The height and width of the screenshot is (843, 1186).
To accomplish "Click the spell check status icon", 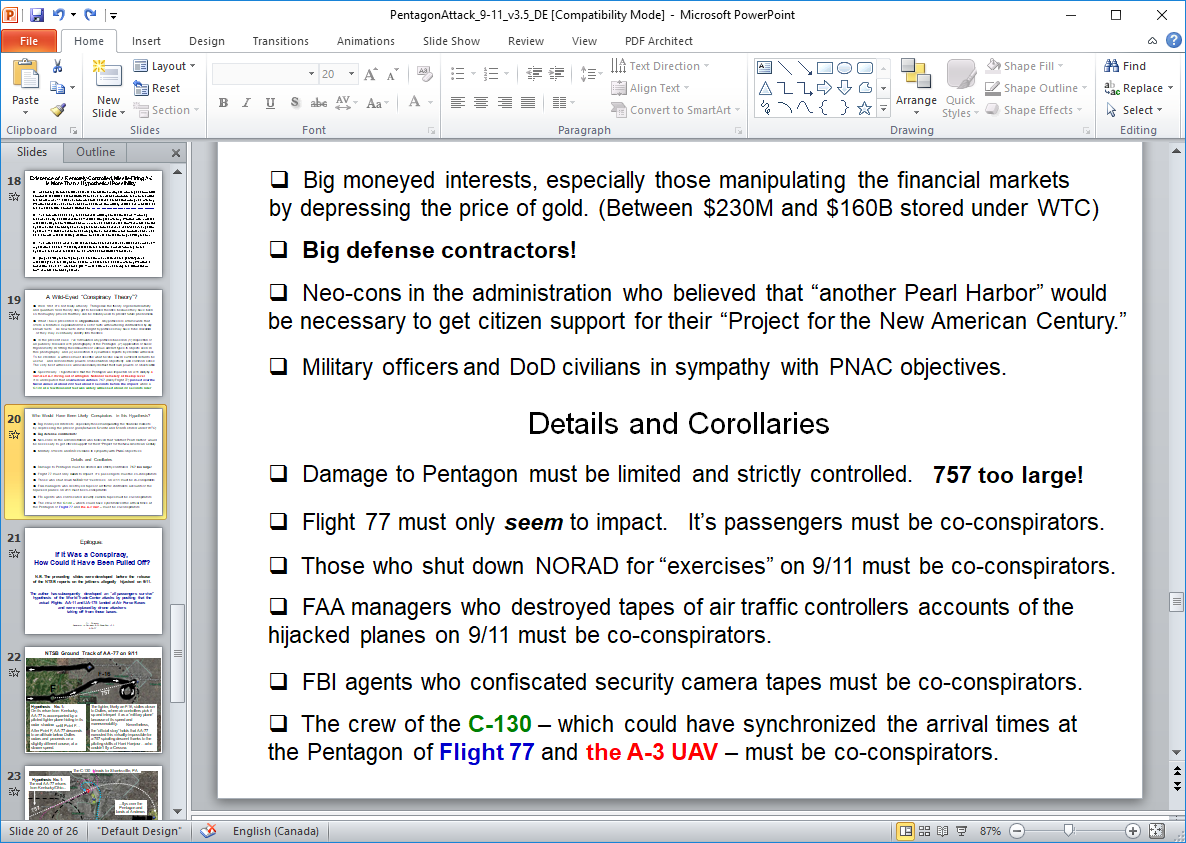I will (209, 831).
